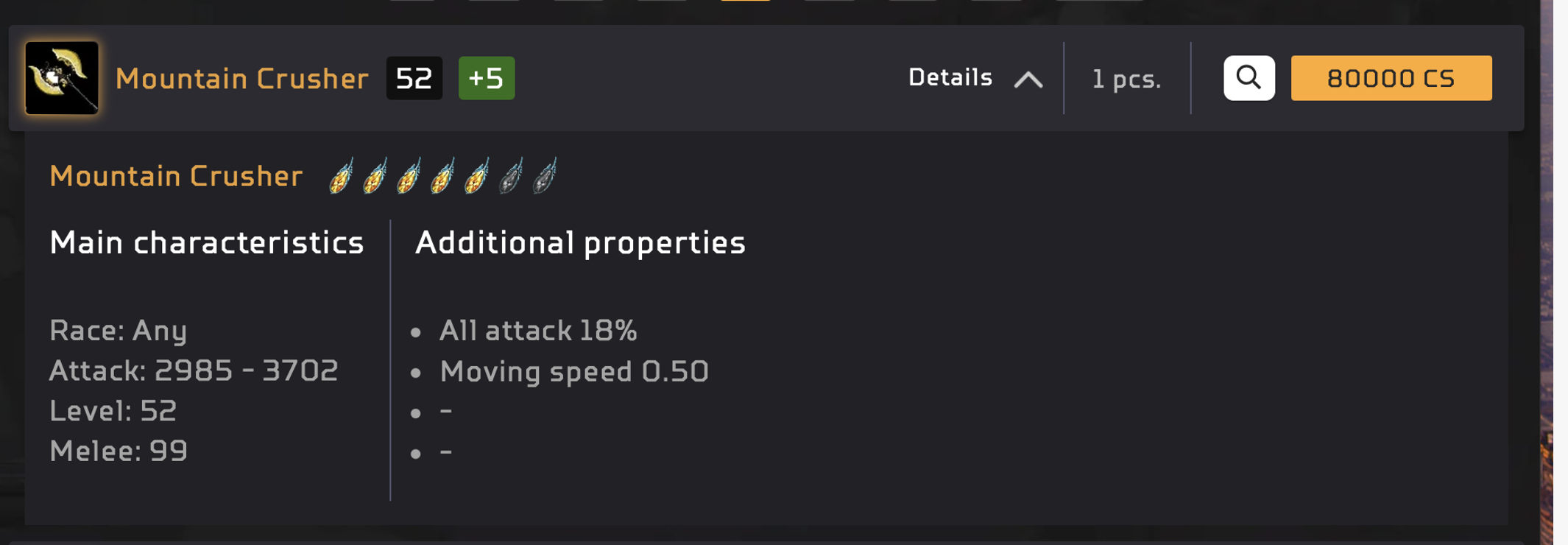Collapse item info using the chevron arrow
This screenshot has width=1568, height=545.
pyautogui.click(x=1028, y=79)
